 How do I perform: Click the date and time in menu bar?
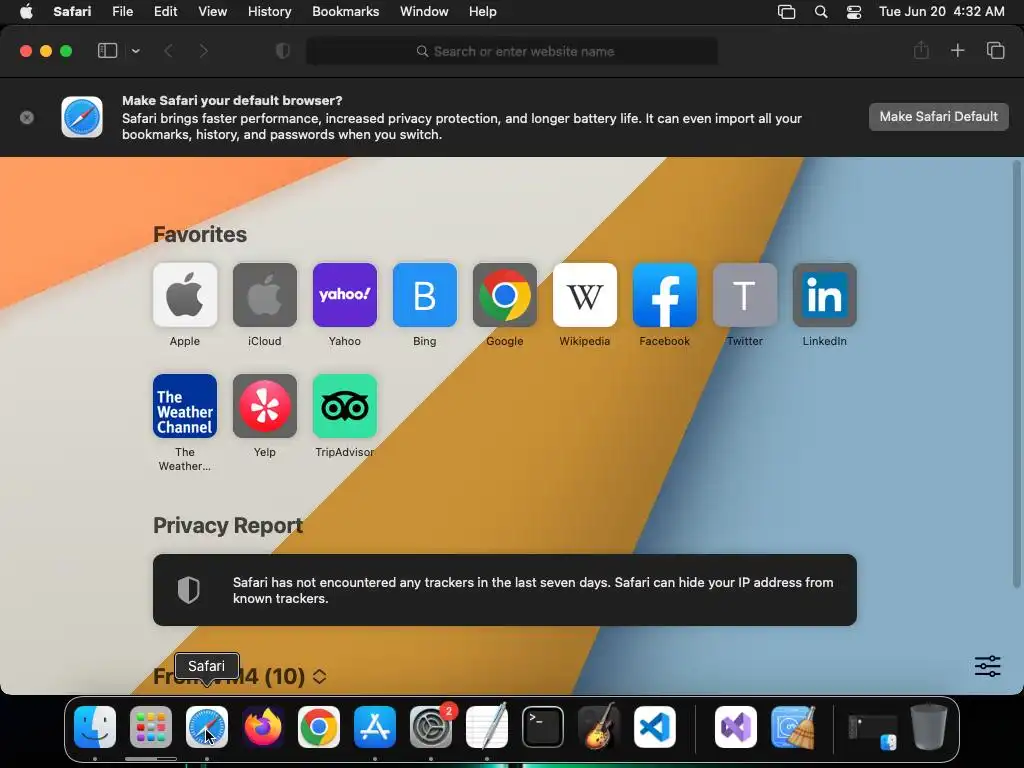pyautogui.click(x=942, y=12)
